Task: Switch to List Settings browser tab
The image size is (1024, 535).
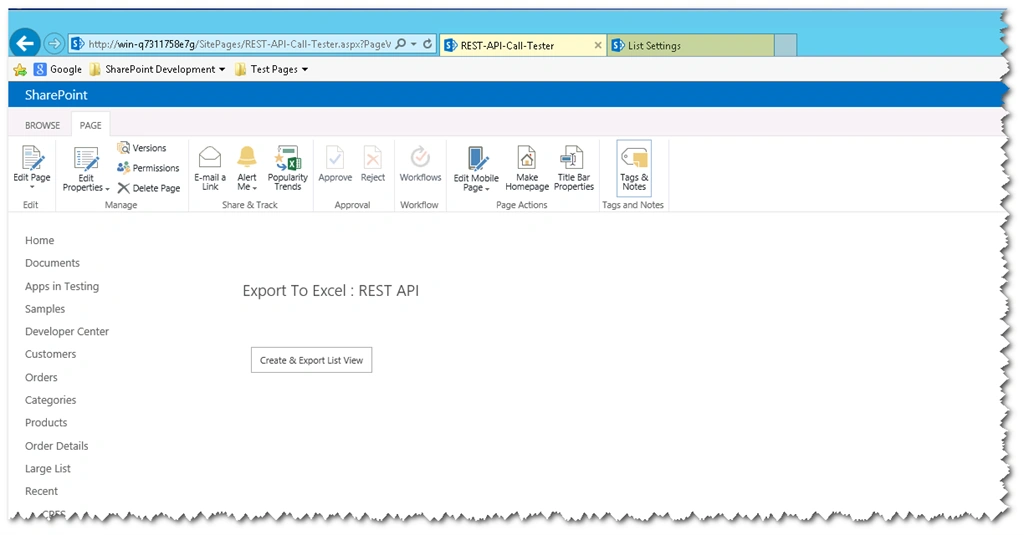Action: coord(691,45)
